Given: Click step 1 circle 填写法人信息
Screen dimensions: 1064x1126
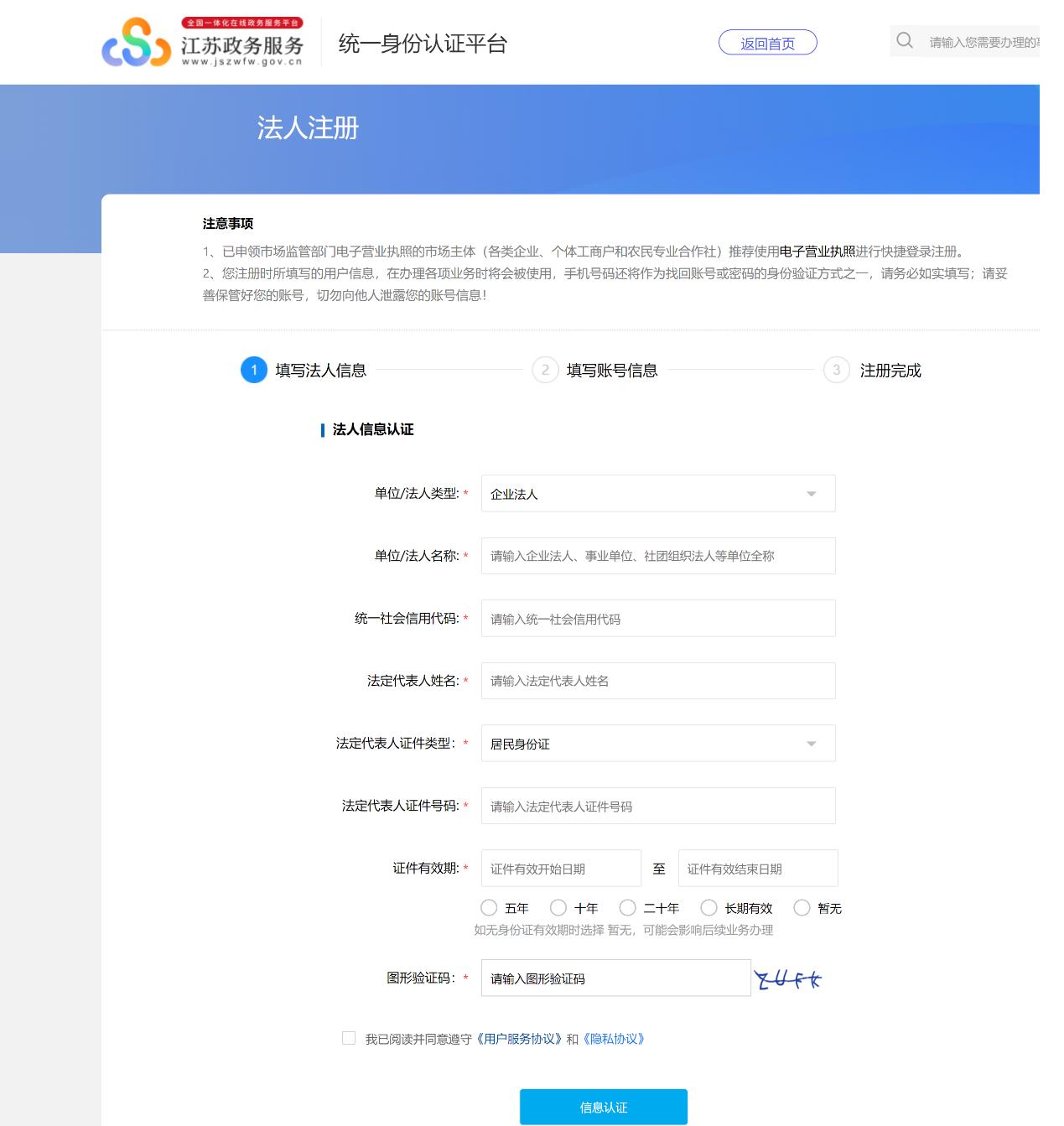Looking at the screenshot, I should click(254, 370).
